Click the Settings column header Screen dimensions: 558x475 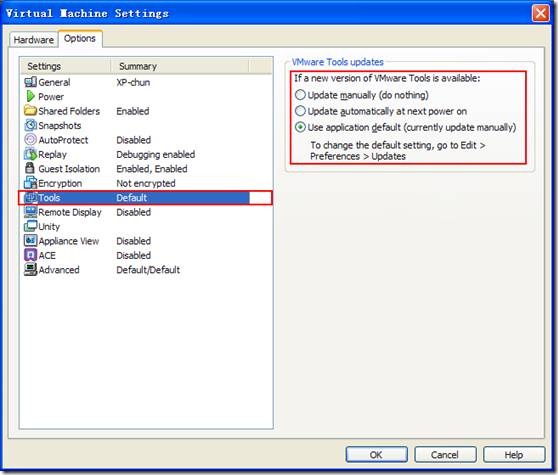point(65,66)
